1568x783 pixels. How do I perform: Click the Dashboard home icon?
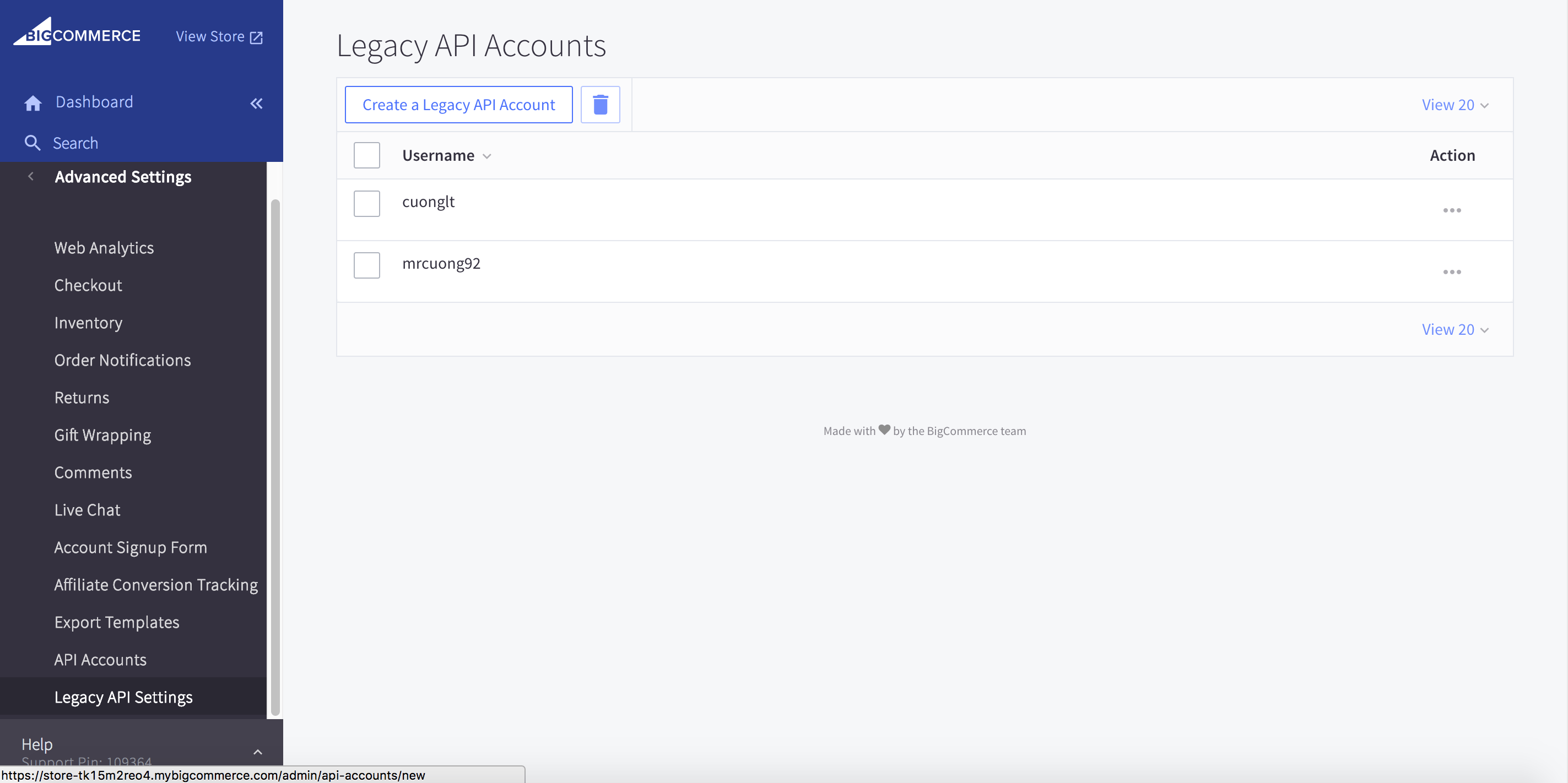click(33, 103)
